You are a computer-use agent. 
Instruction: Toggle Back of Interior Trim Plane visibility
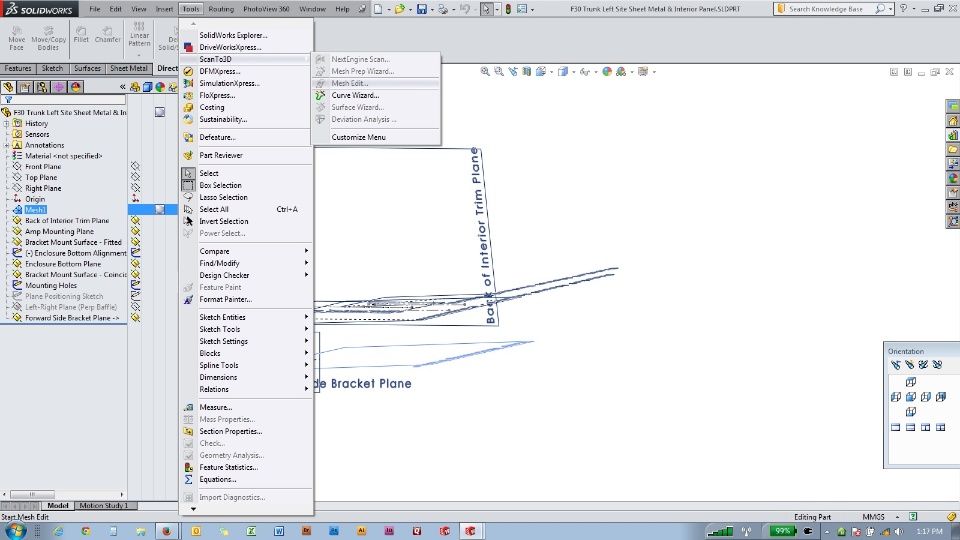pos(135,220)
